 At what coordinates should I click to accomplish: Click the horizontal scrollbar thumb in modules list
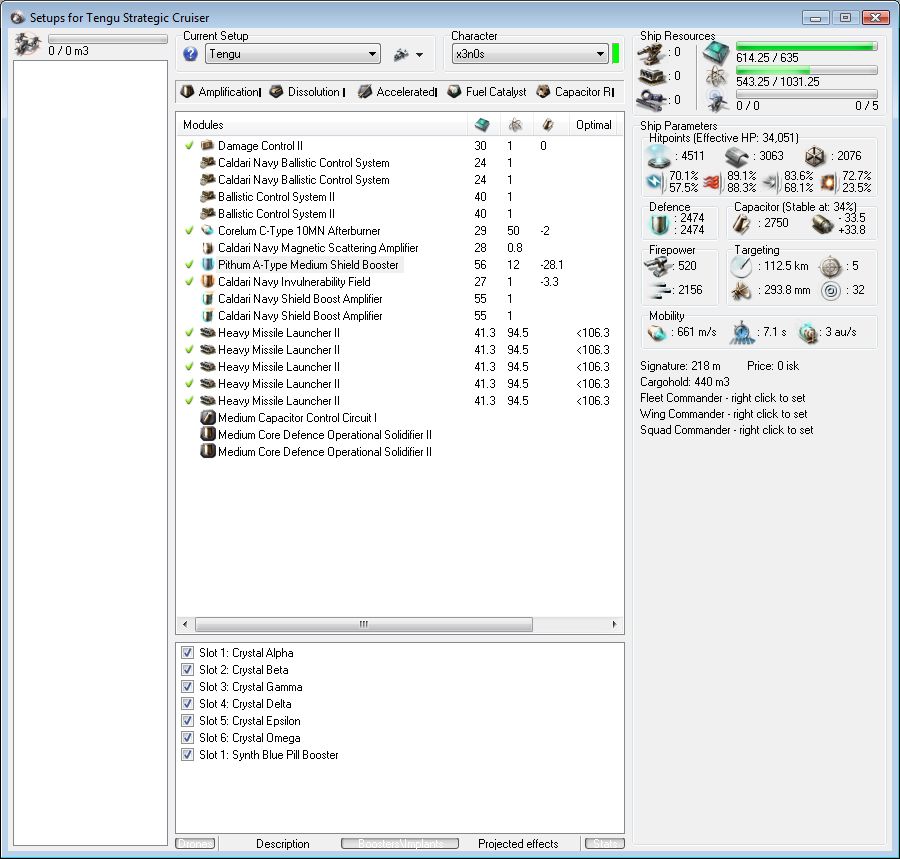tap(364, 624)
